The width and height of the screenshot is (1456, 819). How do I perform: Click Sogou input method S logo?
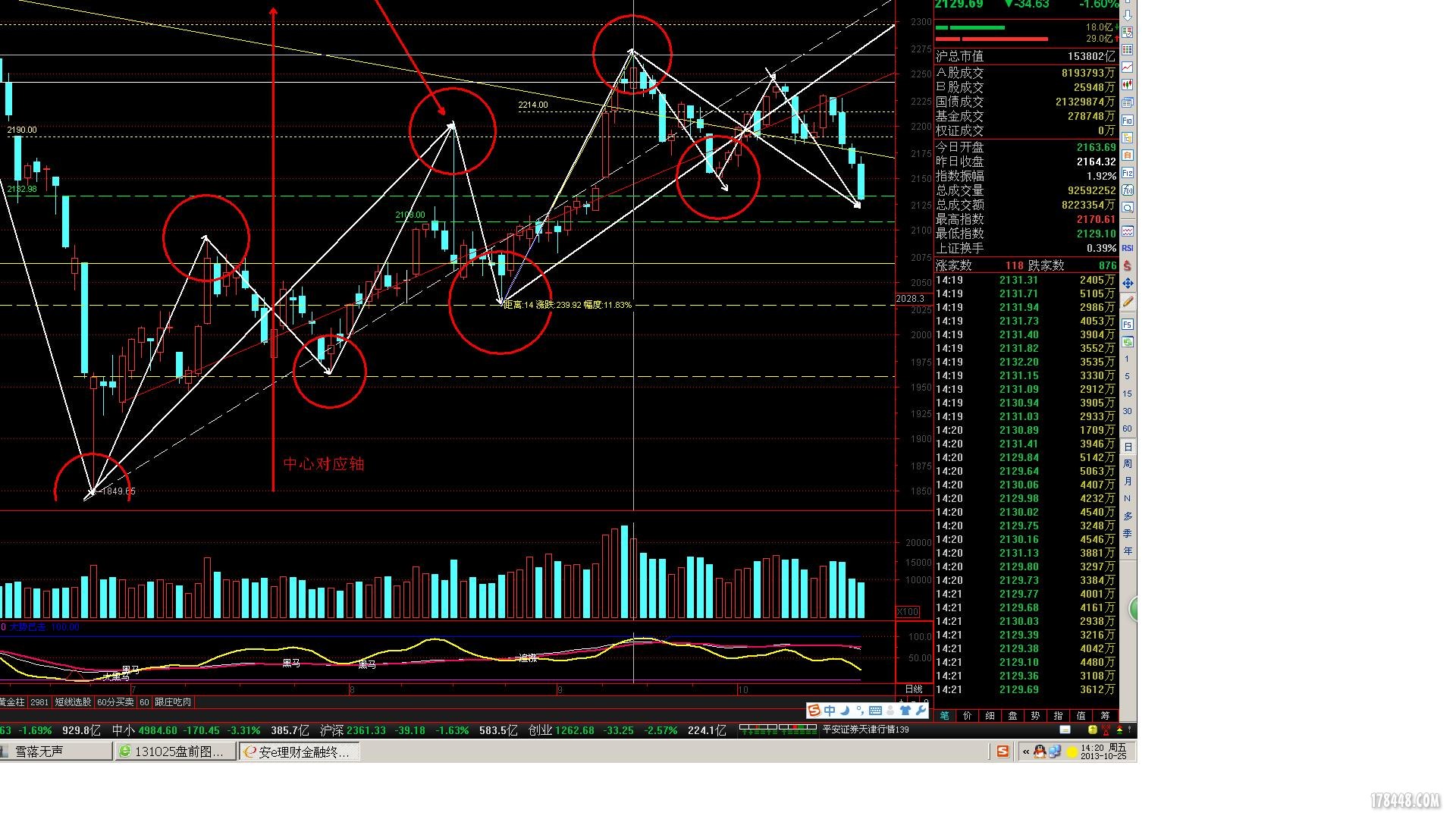coord(814,711)
